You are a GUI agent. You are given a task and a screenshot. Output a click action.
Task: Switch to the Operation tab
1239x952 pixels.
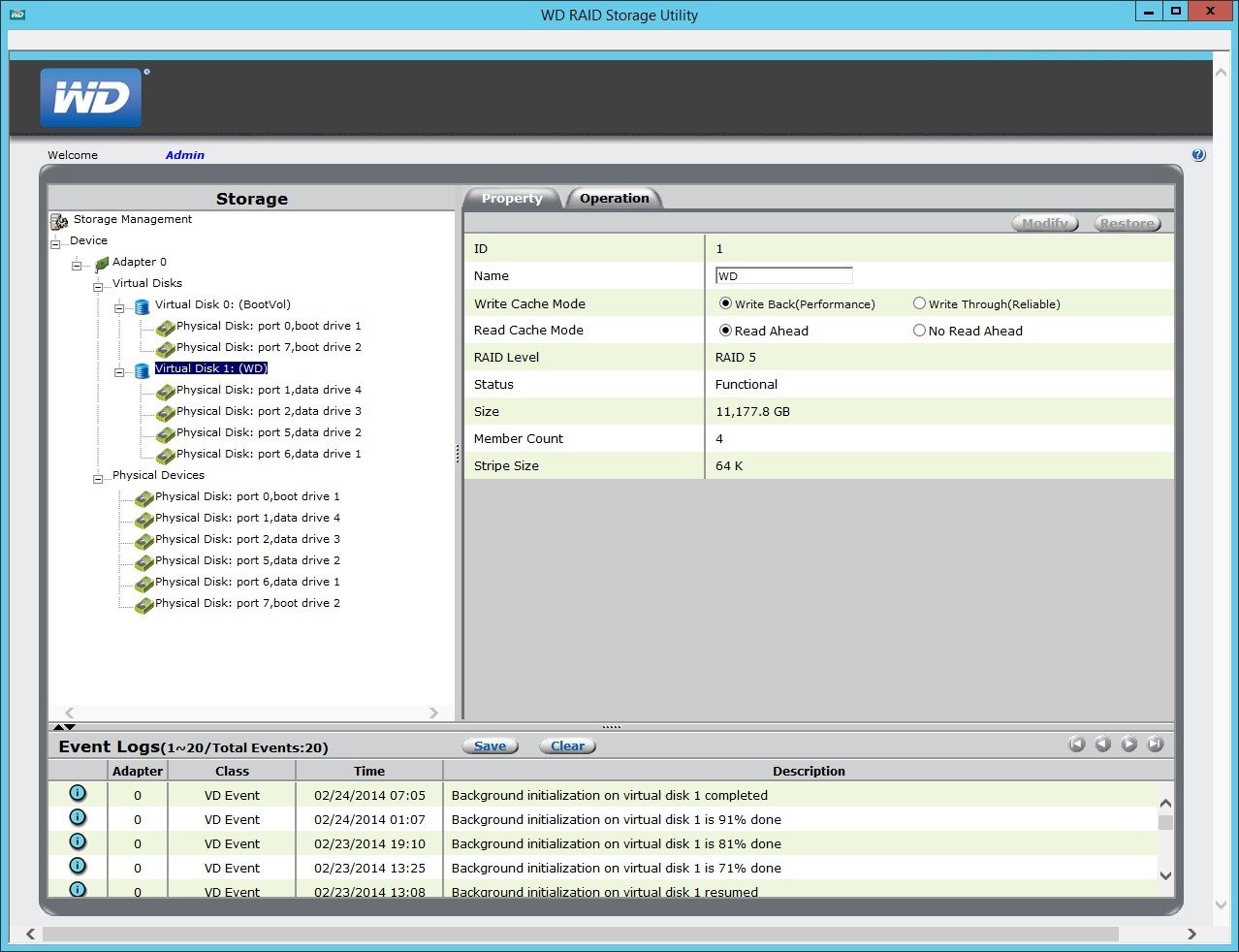tap(615, 198)
